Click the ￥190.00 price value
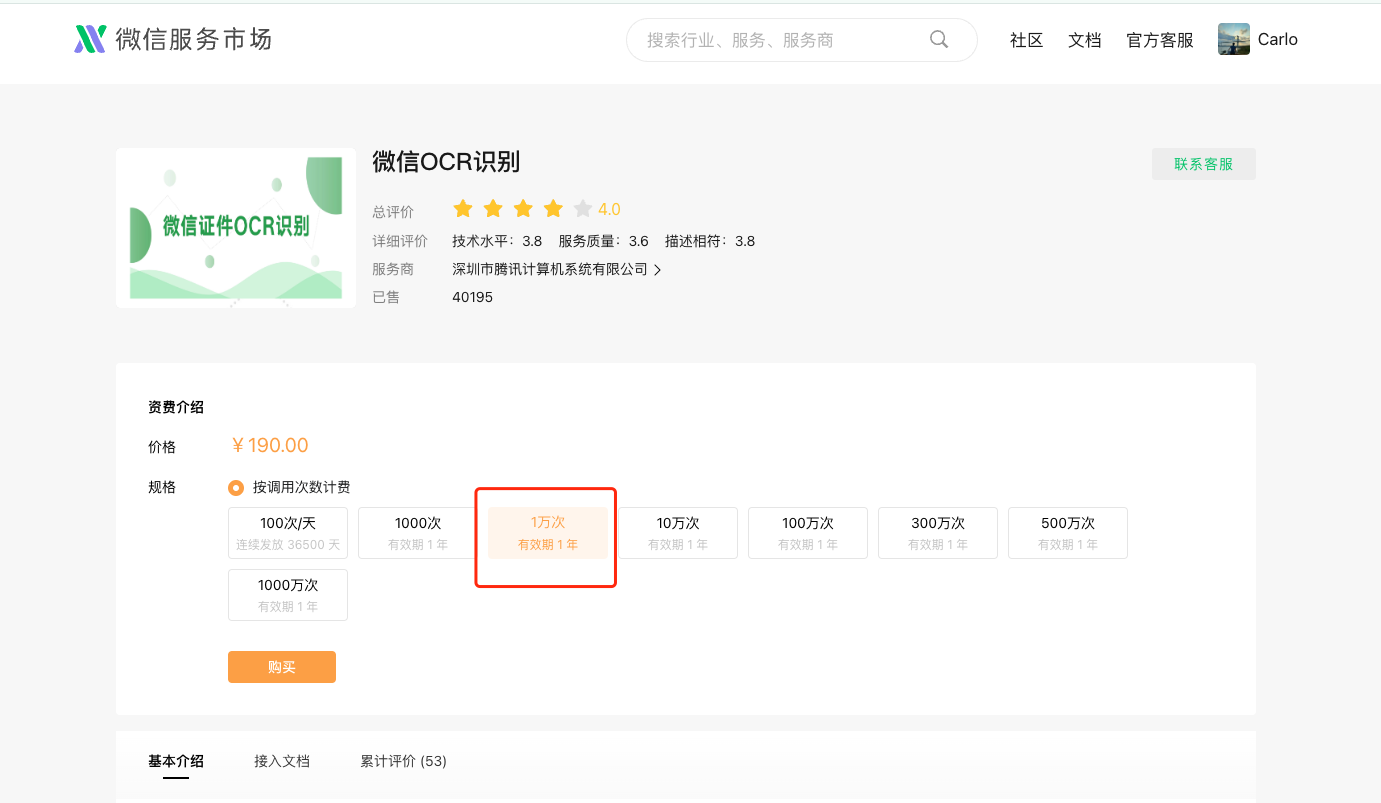The width and height of the screenshot is (1381, 803). 269,446
